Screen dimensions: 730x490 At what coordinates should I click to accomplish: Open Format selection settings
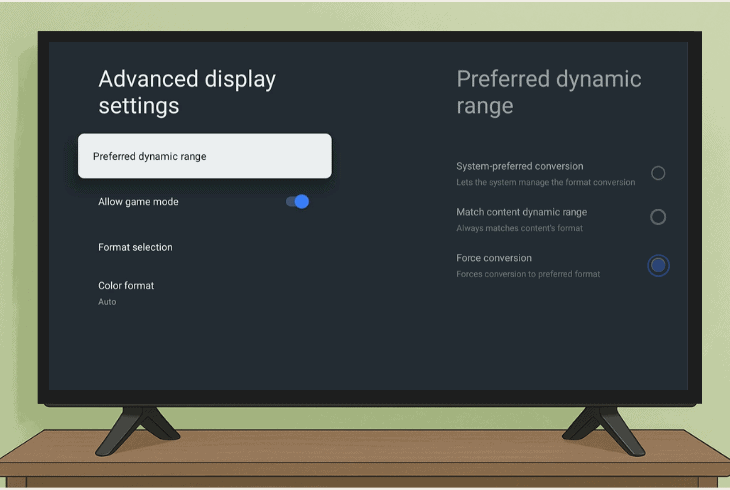coord(135,247)
